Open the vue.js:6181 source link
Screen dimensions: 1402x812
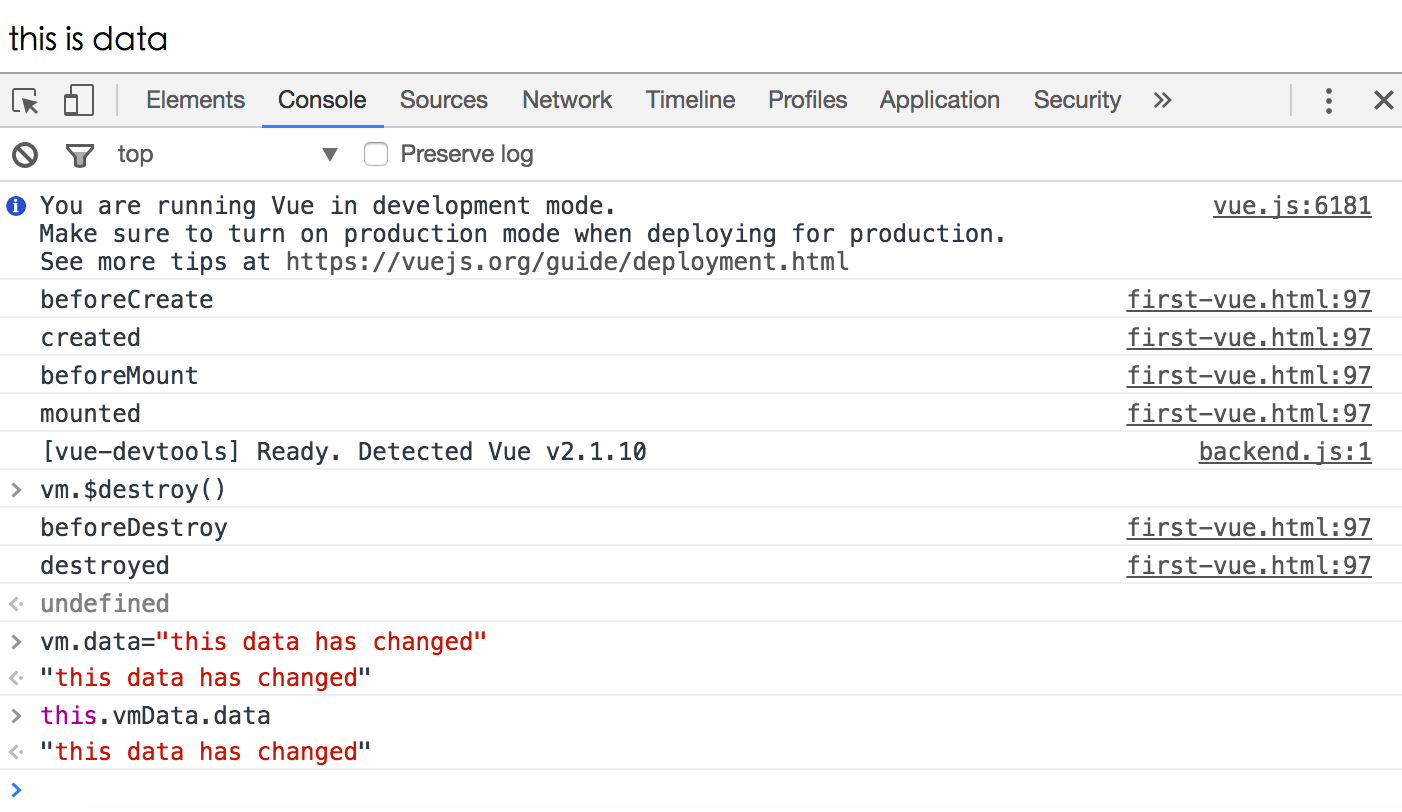tap(1292, 207)
